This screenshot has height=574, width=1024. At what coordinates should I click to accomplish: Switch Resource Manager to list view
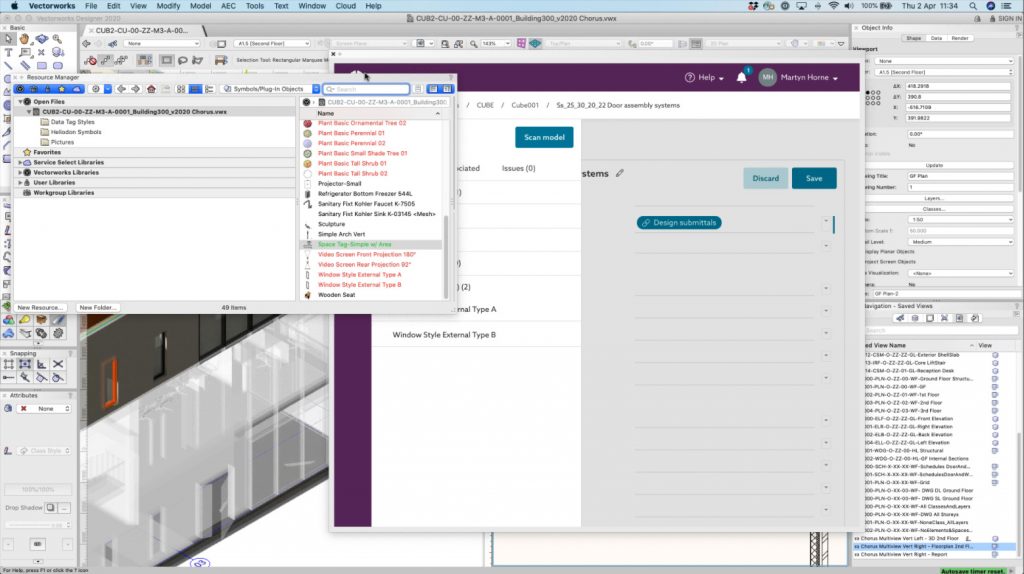click(x=195, y=89)
